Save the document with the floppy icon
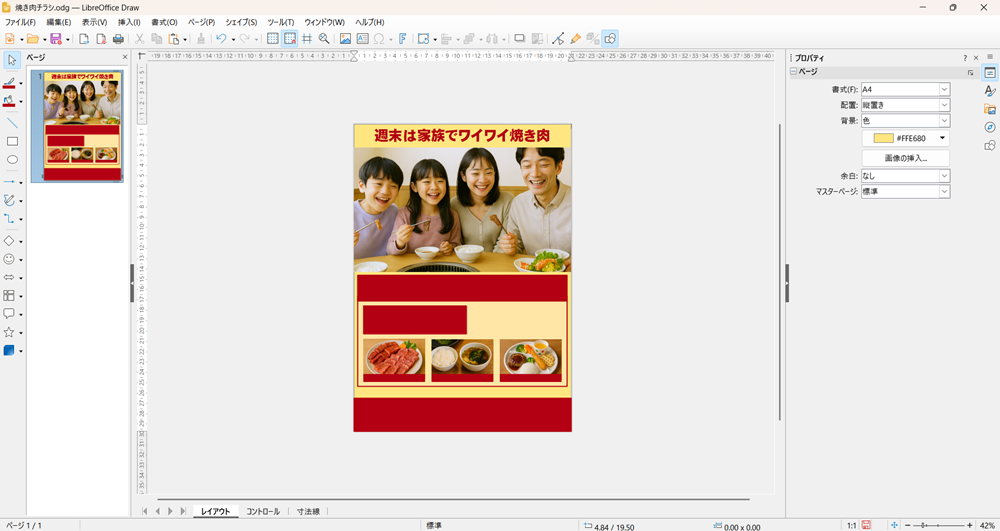Screen dimensions: 1000x531 tap(55, 39)
